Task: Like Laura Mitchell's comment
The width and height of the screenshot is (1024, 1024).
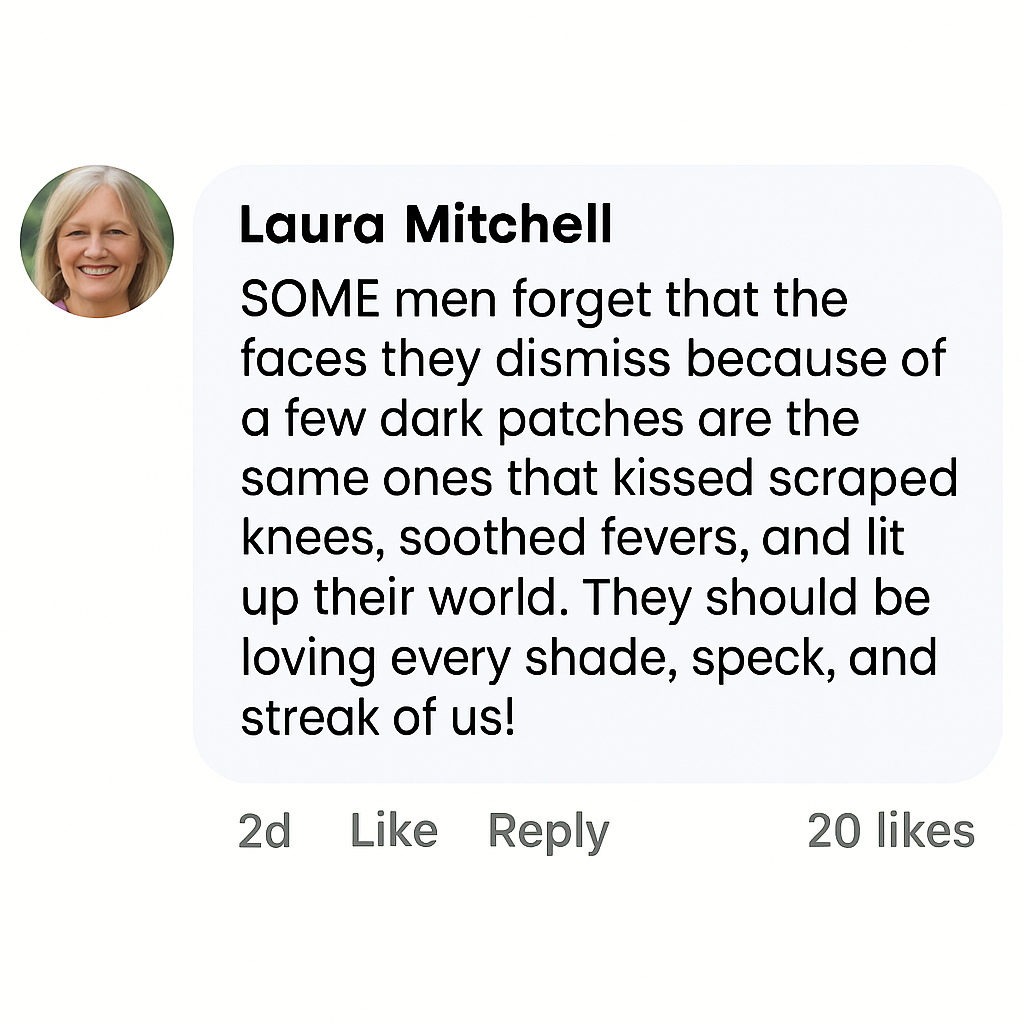Action: 393,831
